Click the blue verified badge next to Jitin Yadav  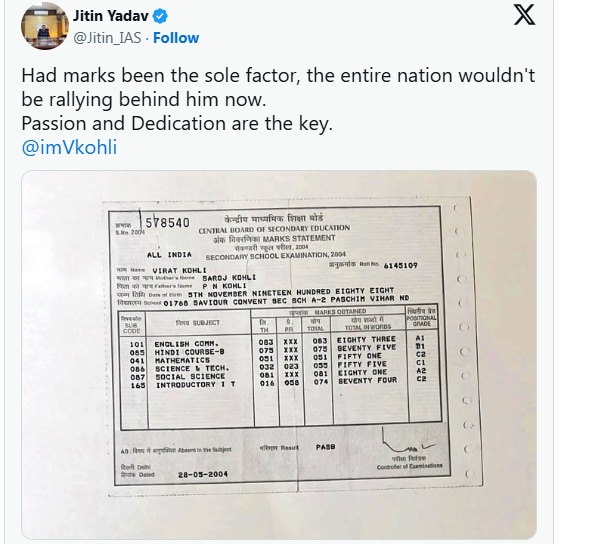[x=160, y=16]
